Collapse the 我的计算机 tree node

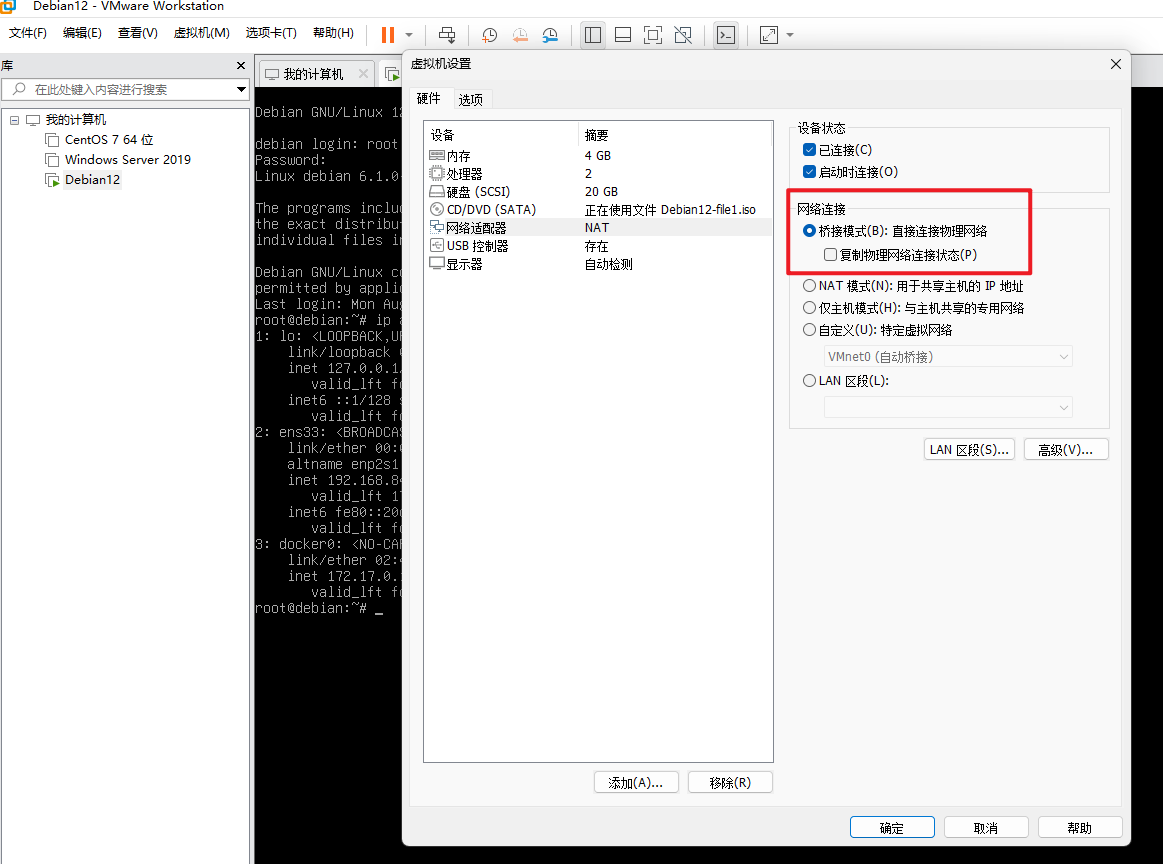tap(14, 120)
